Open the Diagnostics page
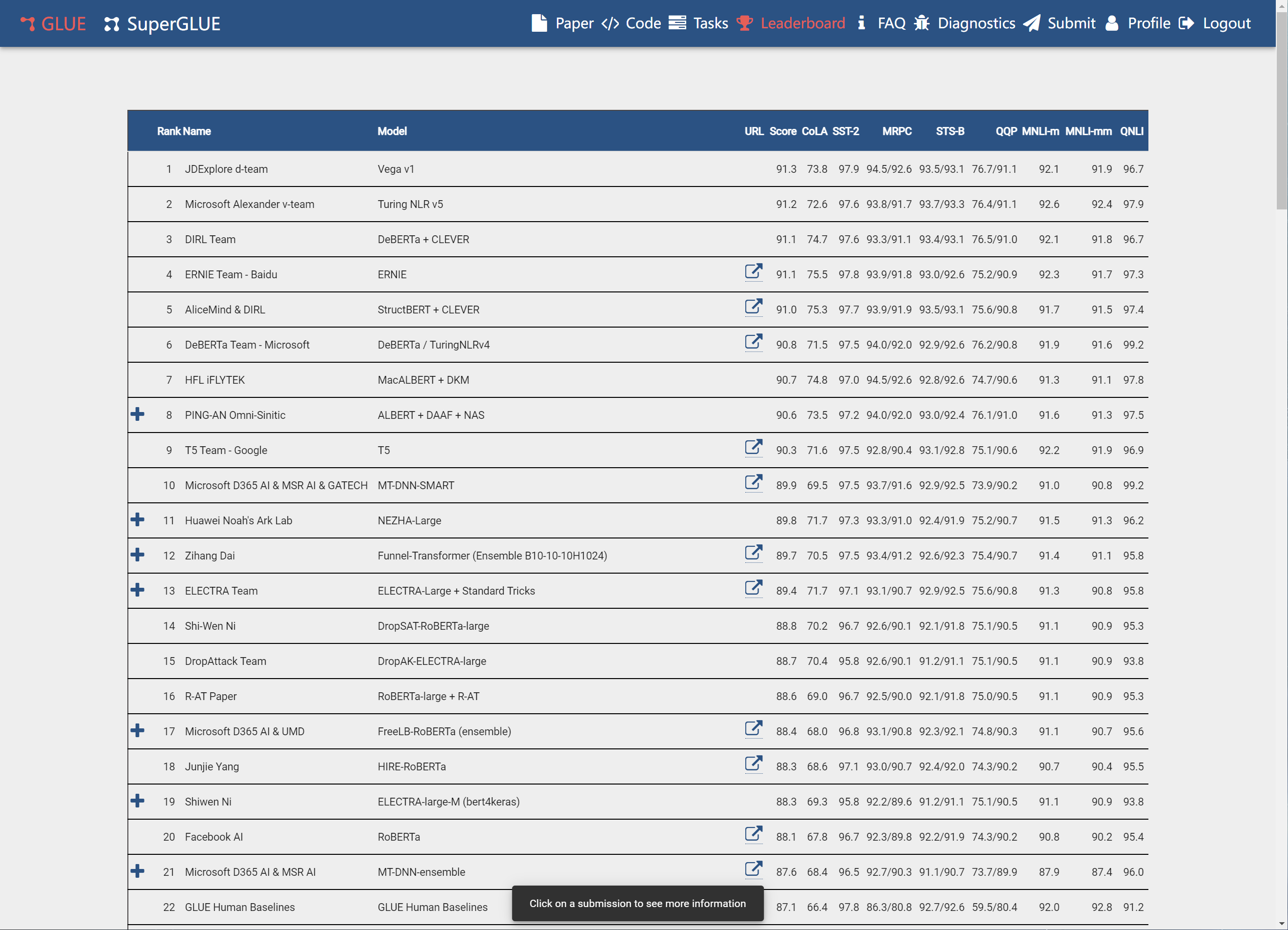This screenshot has width=1288, height=930. 964,23
